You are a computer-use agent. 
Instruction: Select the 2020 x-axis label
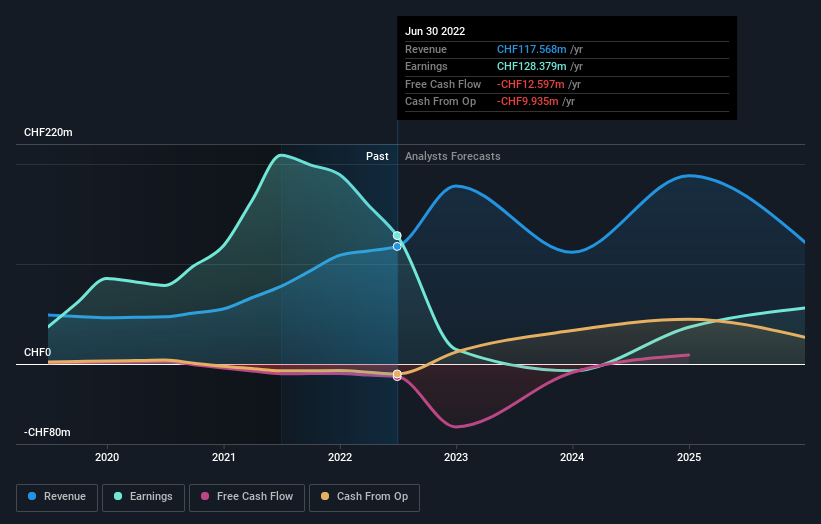point(107,458)
